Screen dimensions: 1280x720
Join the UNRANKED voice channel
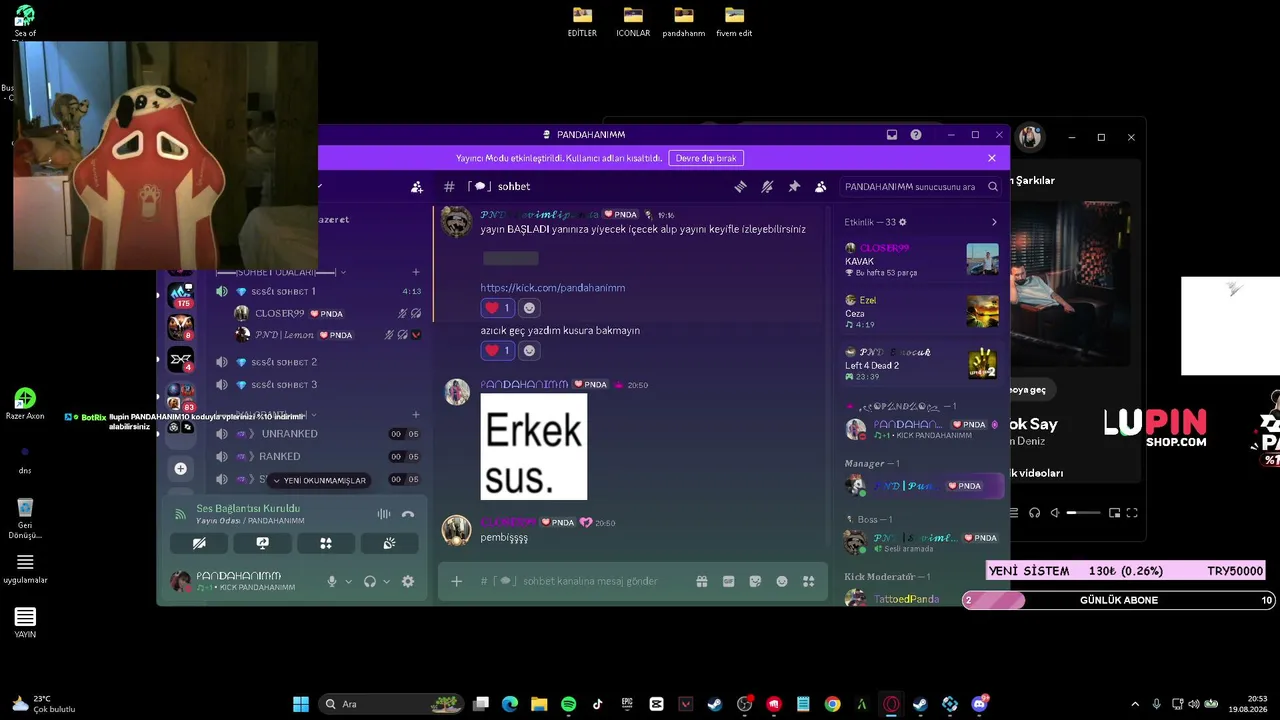320,434
